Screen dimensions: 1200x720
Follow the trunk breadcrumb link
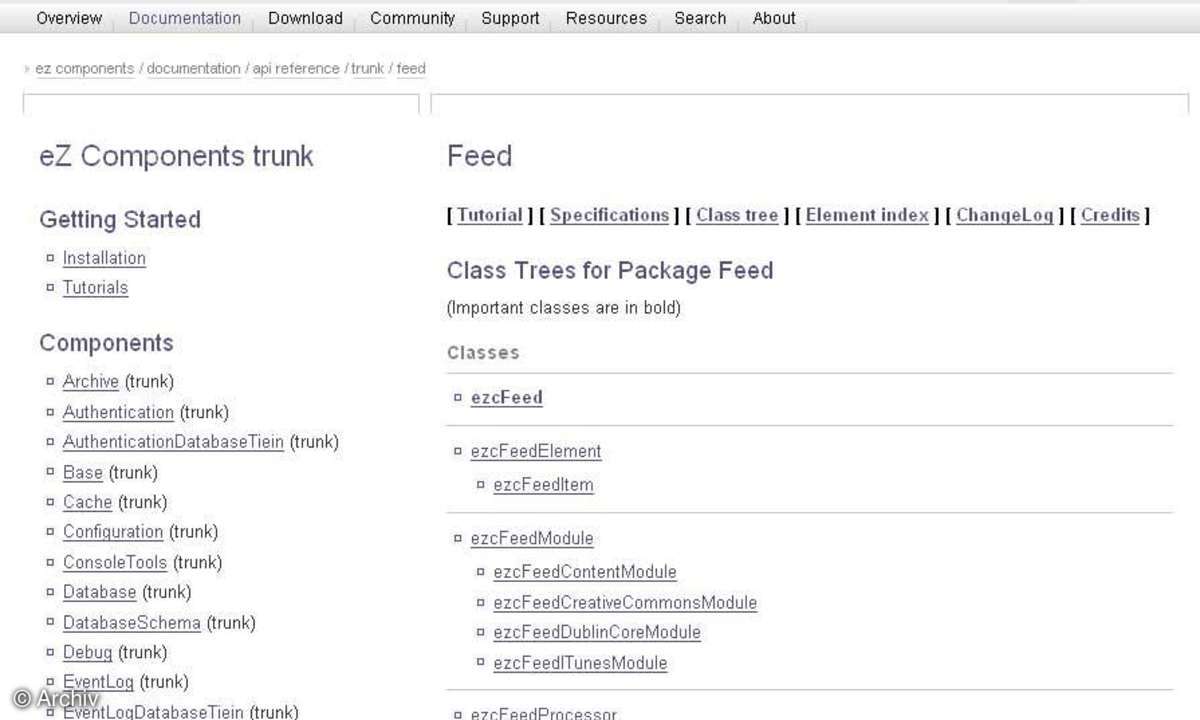point(368,69)
